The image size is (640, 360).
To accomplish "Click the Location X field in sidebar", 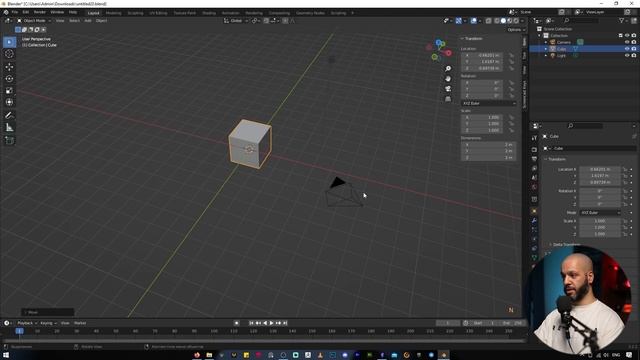I will (x=482, y=55).
